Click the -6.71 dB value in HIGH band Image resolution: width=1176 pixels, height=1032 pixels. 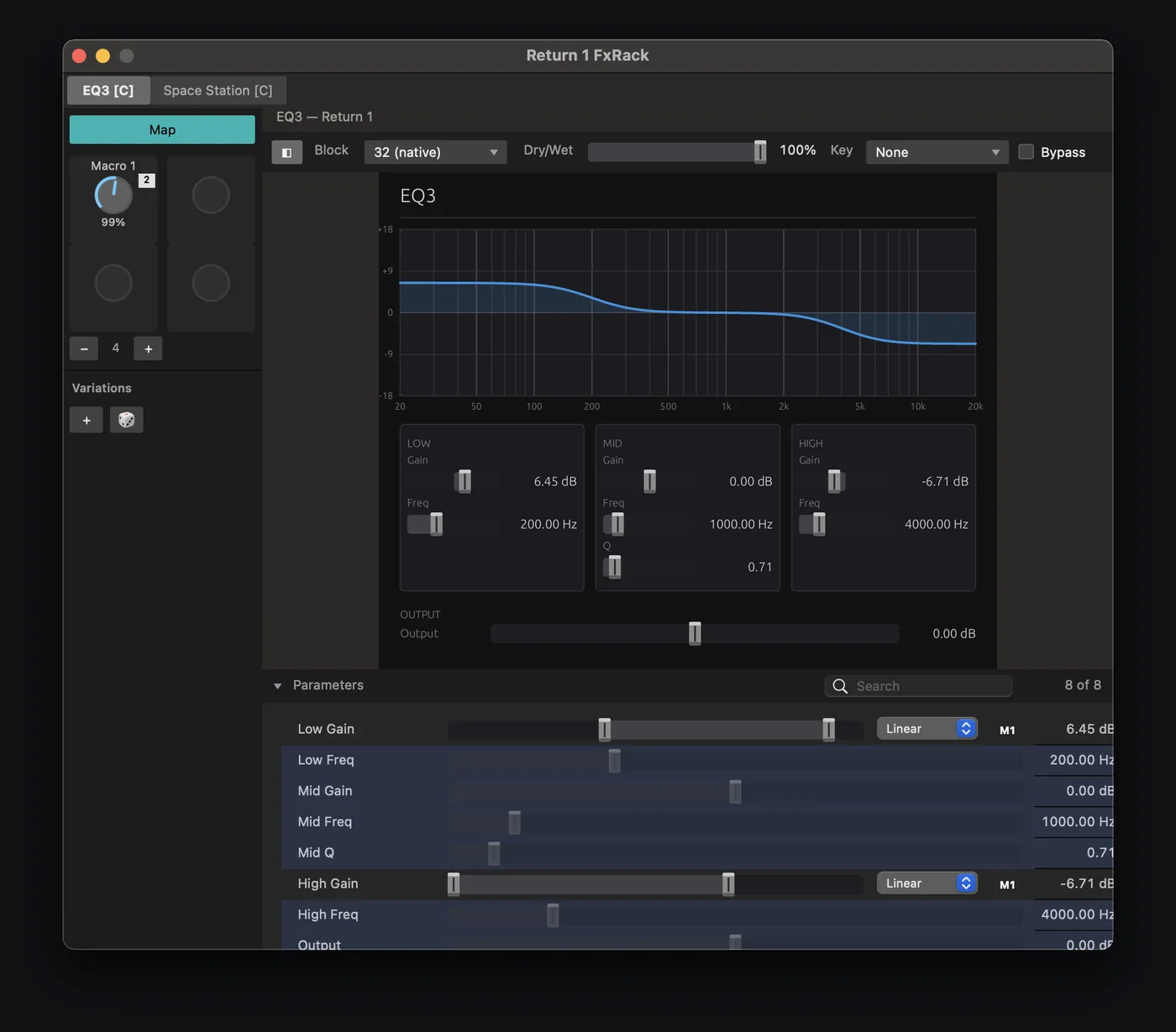[x=945, y=481]
